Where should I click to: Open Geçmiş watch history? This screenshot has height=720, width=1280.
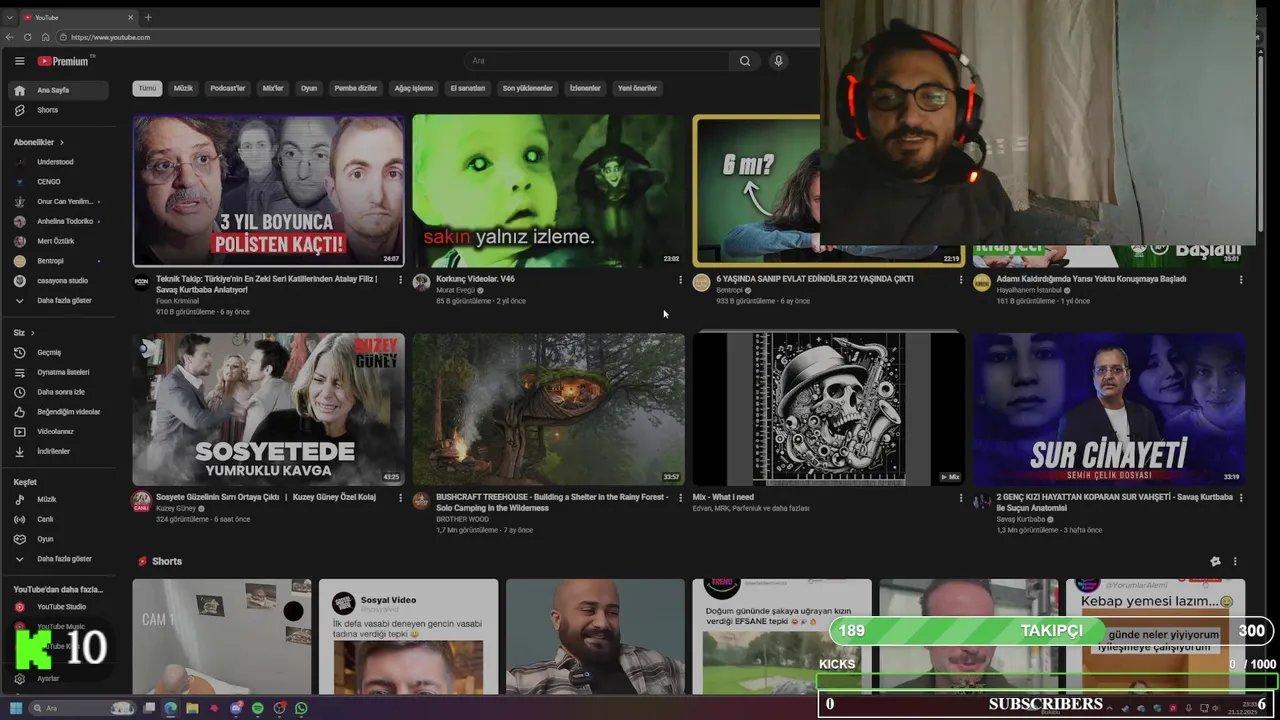click(x=58, y=352)
